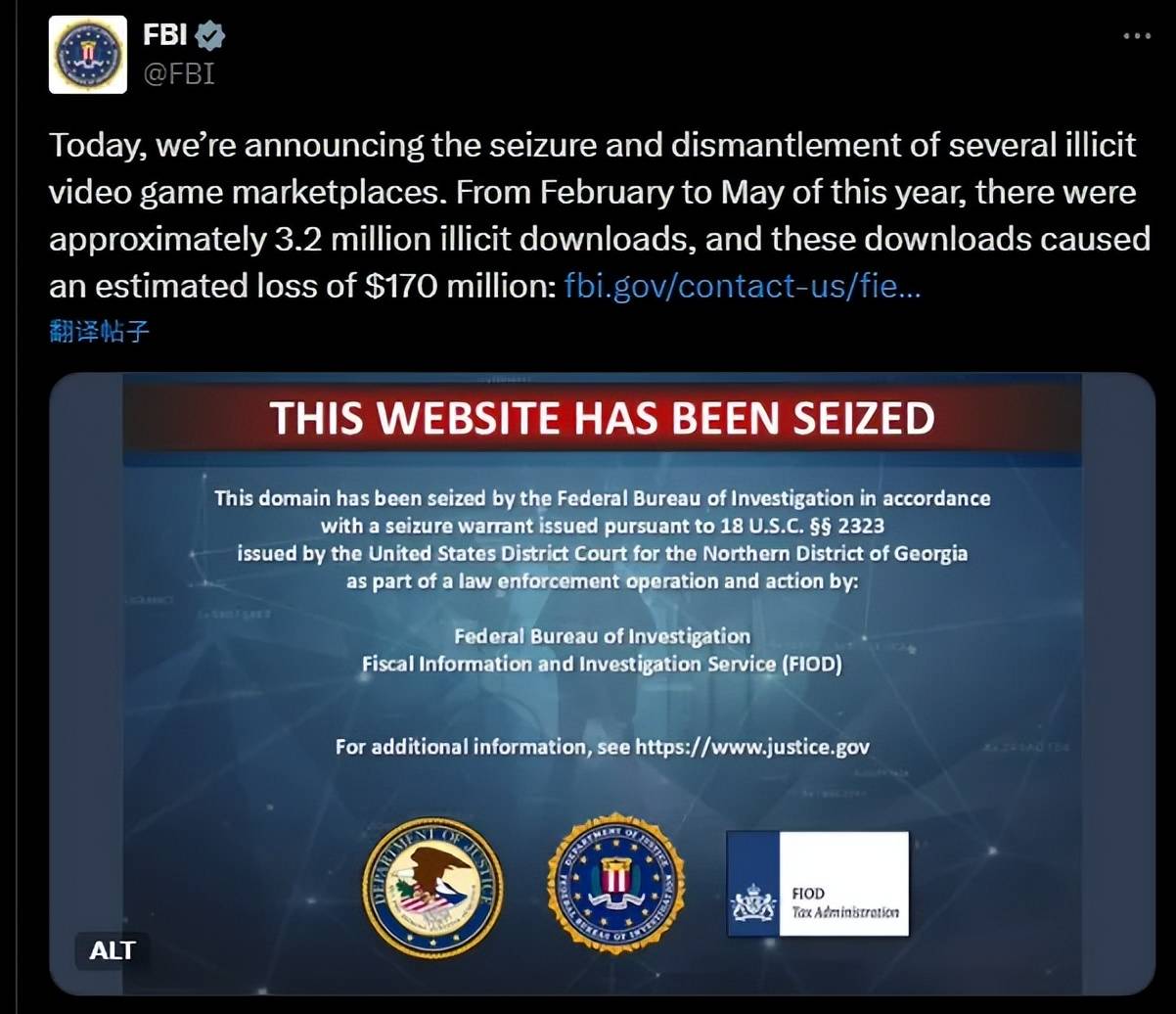Viewport: 1176px width, 1014px height.
Task: Open the @FBI handle link
Action: [179, 74]
